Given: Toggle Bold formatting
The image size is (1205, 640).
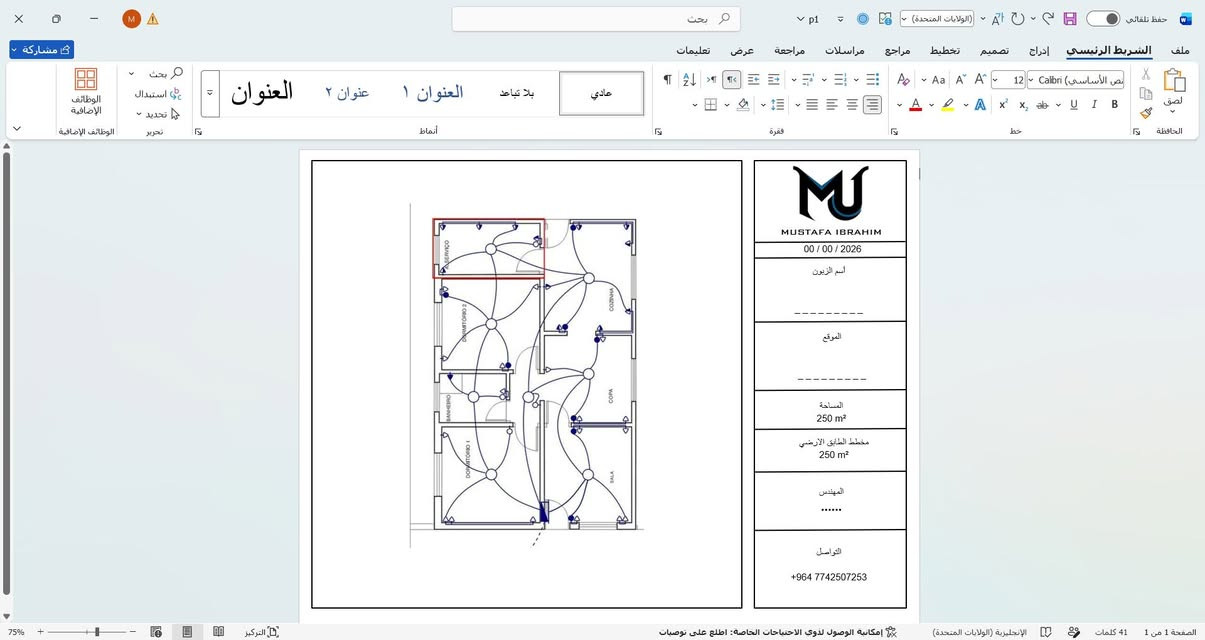Looking at the screenshot, I should pos(1114,105).
